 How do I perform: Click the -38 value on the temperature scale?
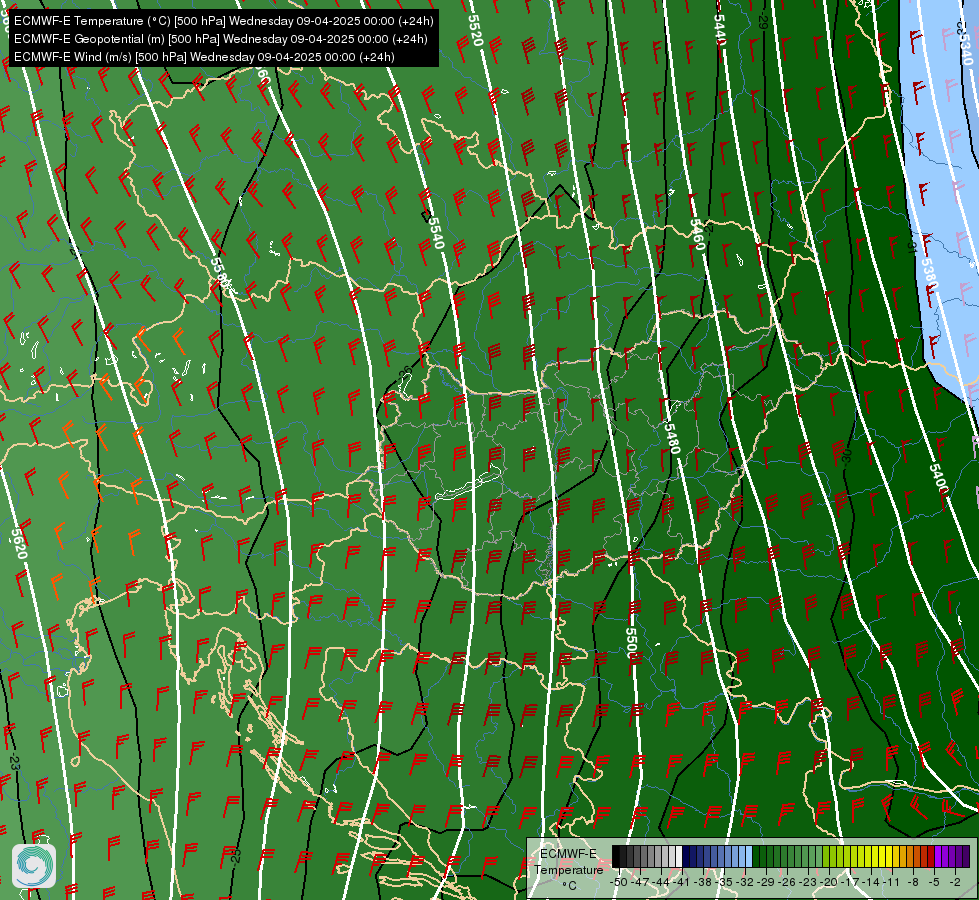point(702,882)
